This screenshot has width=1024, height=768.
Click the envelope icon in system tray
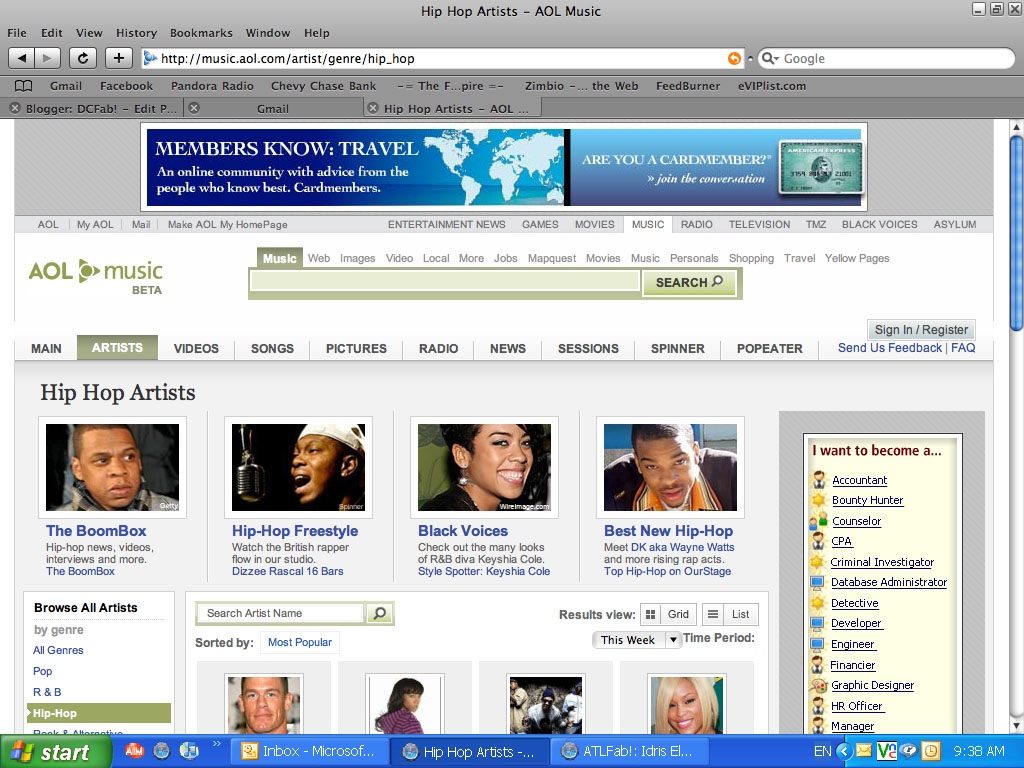tap(863, 751)
